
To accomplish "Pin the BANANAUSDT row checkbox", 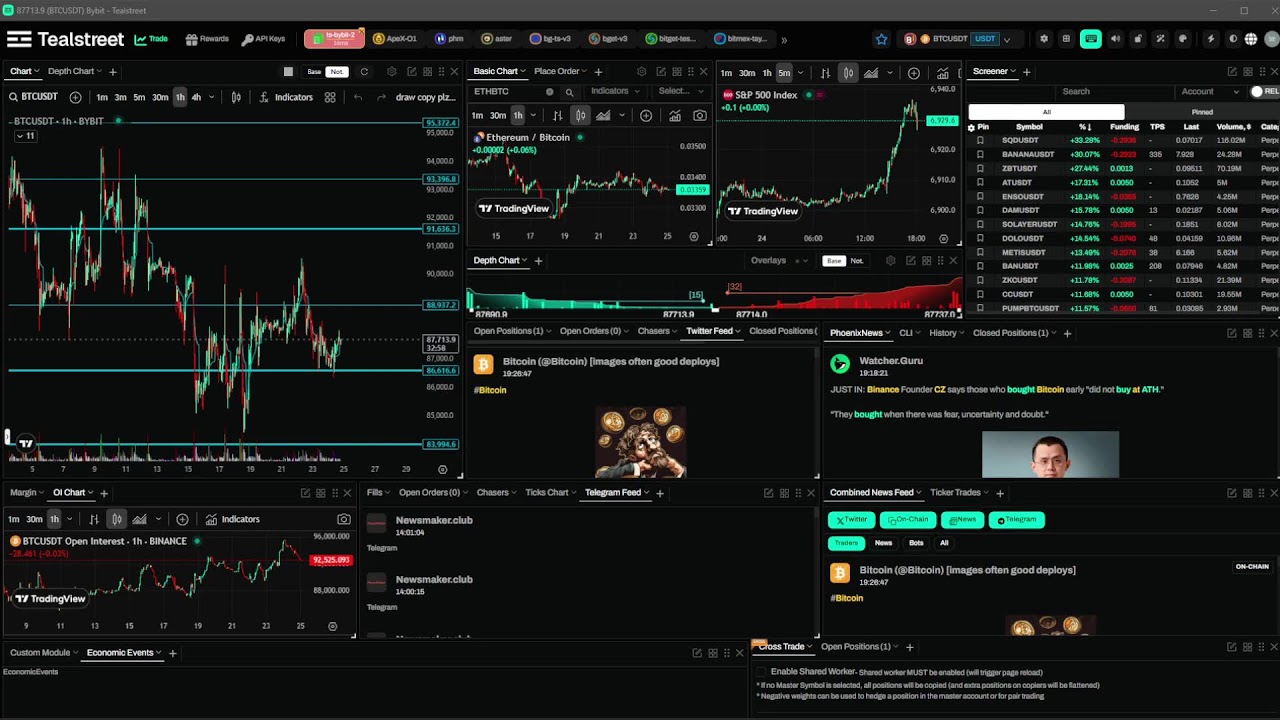I will (980, 154).
